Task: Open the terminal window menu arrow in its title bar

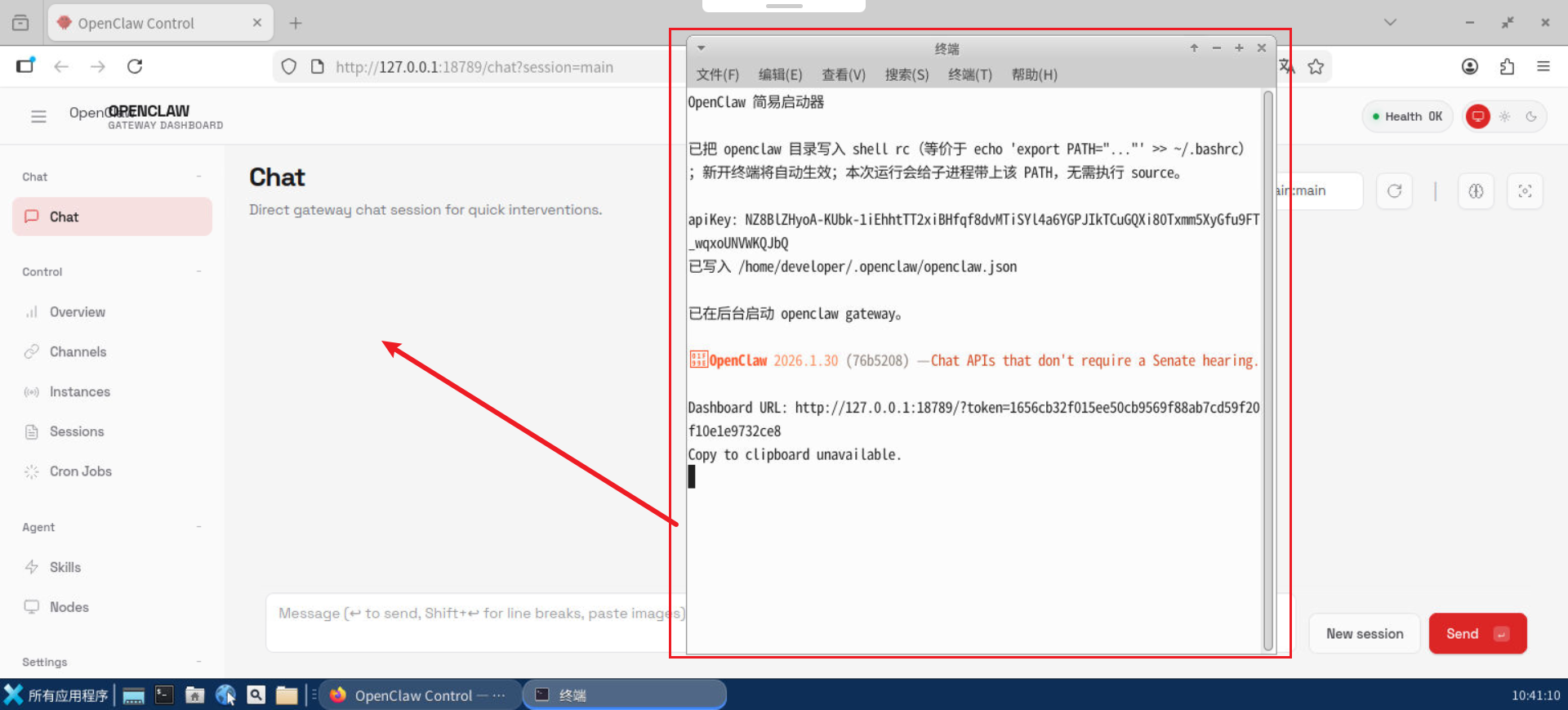Action: click(701, 48)
